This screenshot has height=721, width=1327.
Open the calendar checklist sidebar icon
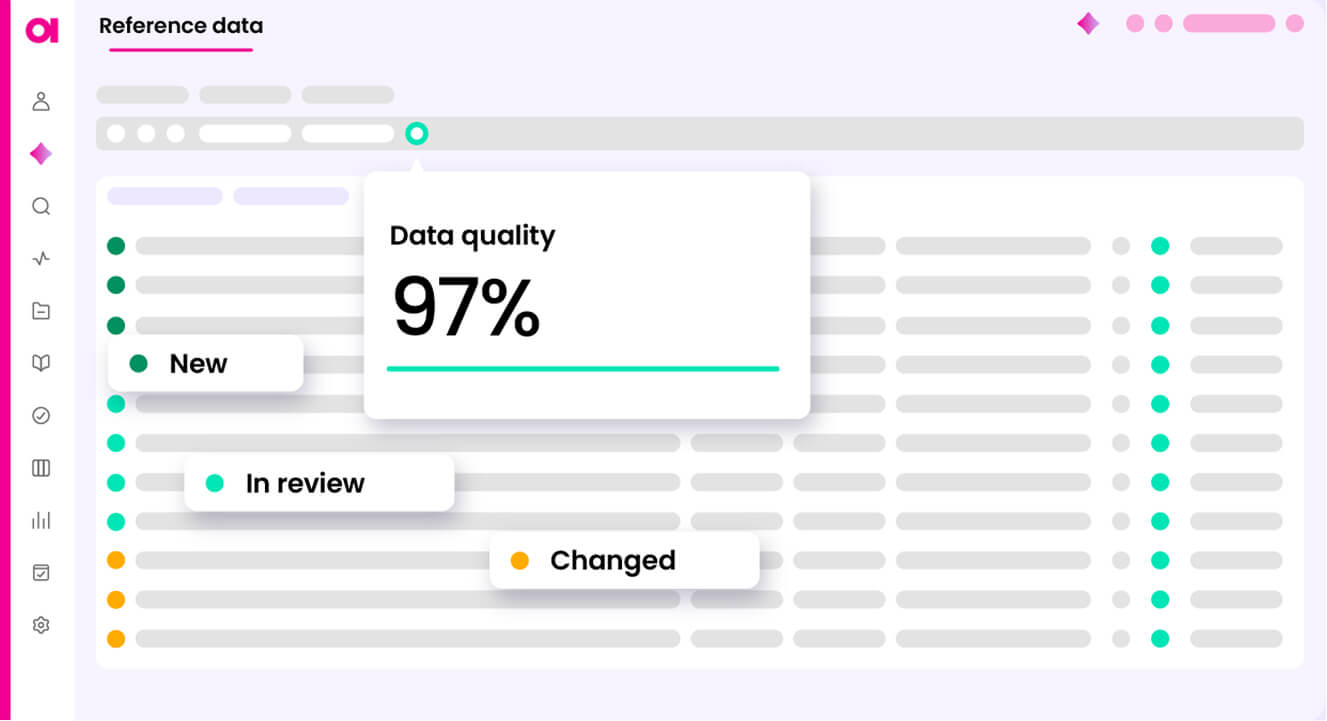(41, 573)
